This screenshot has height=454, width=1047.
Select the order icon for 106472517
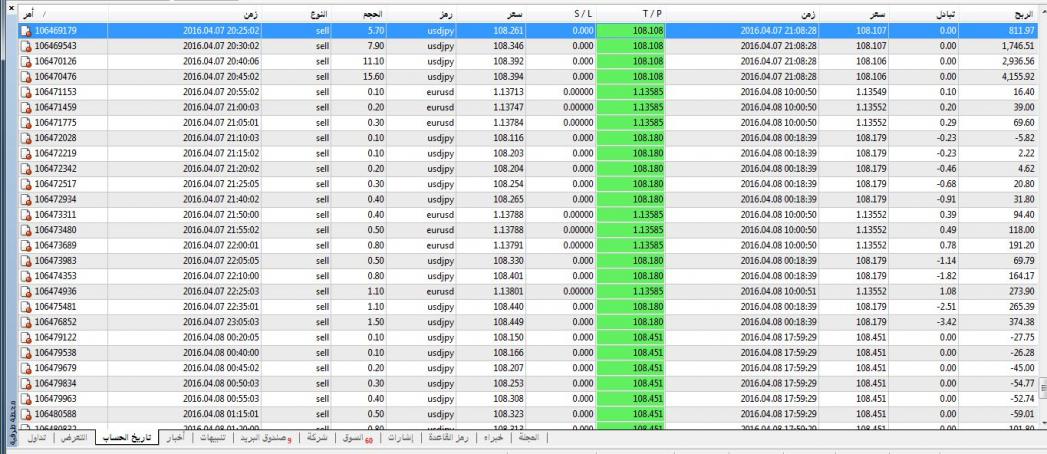[26, 184]
